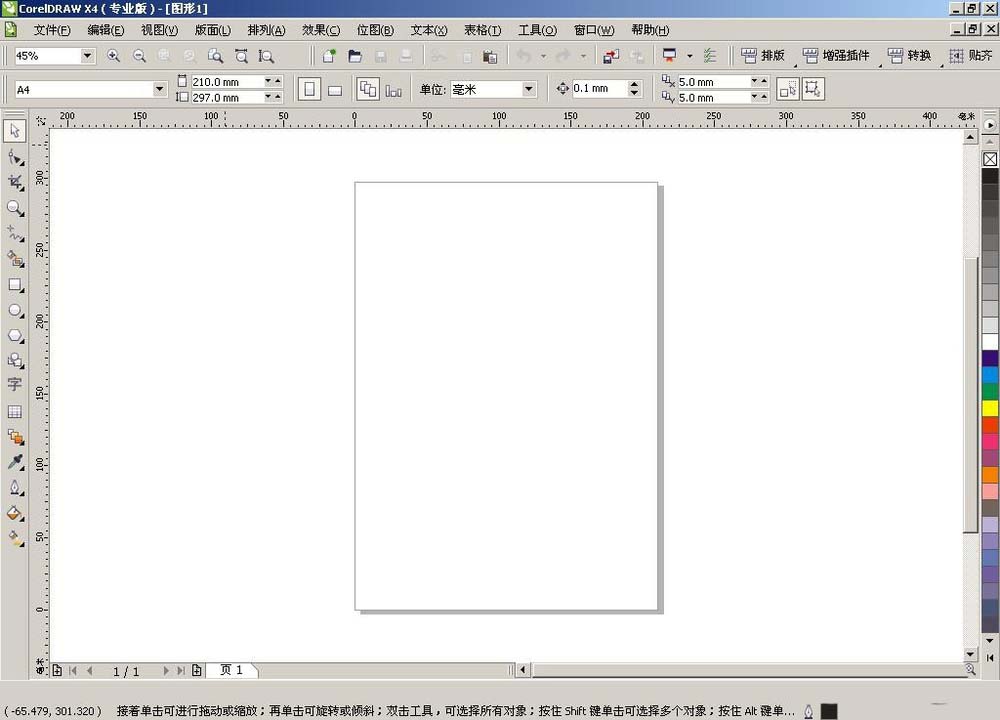Select the Fill bucket tool
The width and height of the screenshot is (1000, 720).
coord(15,513)
